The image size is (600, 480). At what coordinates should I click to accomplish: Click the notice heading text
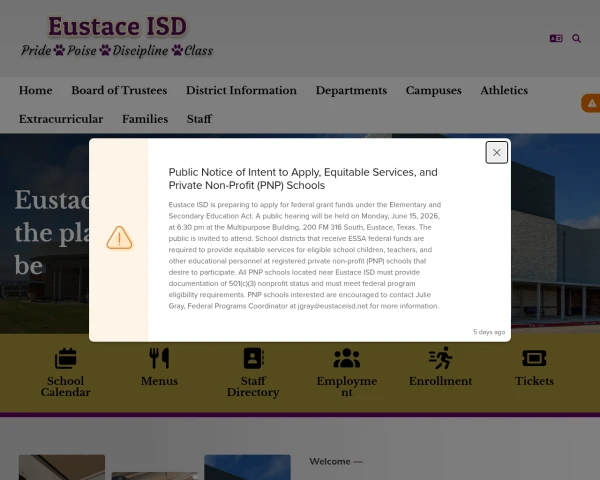click(x=303, y=179)
